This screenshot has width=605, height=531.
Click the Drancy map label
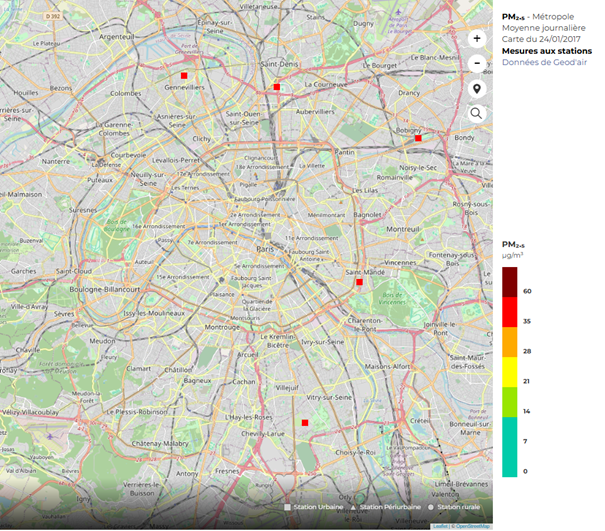(409, 93)
